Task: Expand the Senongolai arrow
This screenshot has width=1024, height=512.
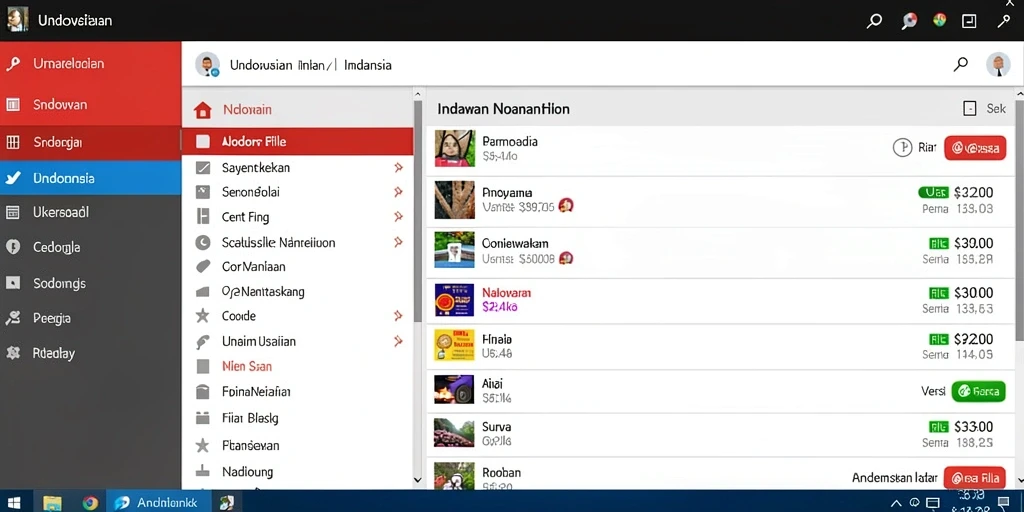Action: 398,192
